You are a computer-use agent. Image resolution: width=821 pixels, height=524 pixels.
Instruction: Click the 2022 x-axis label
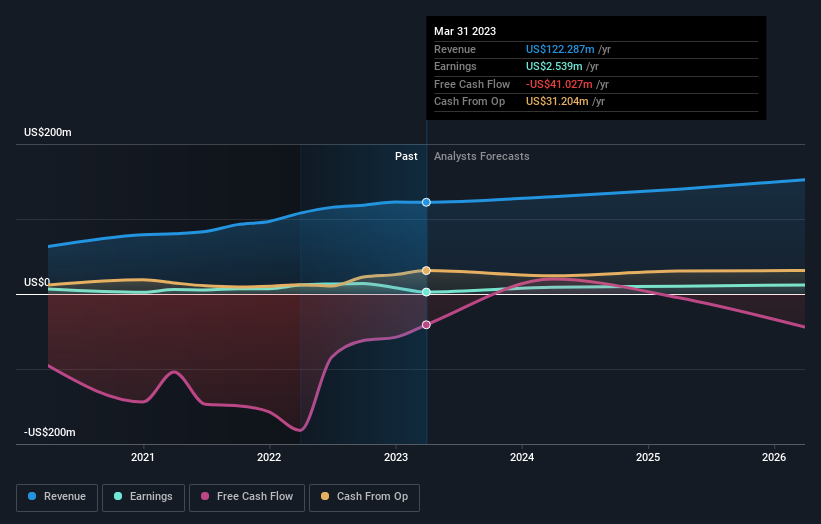point(269,457)
